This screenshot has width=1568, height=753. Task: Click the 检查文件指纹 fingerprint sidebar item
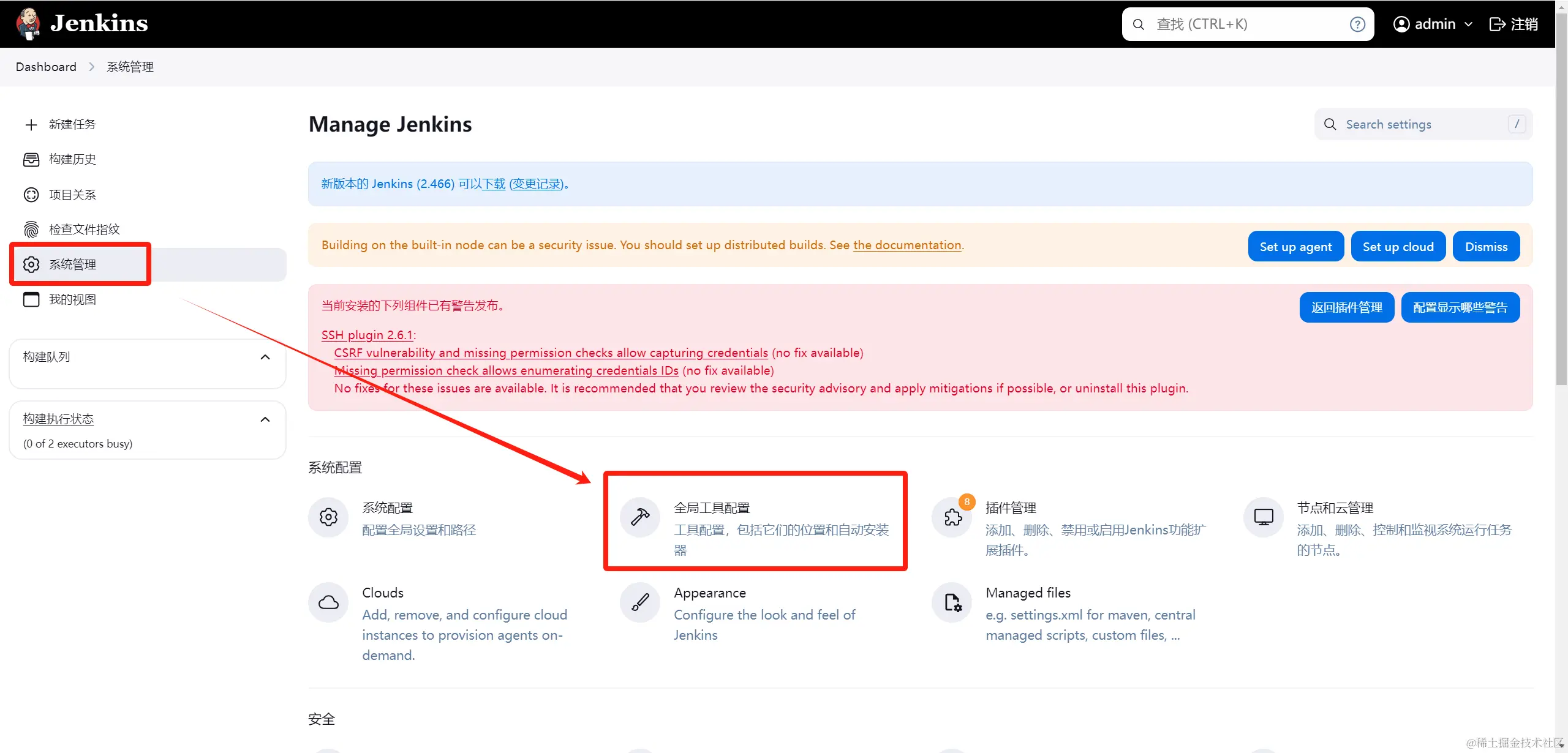click(x=84, y=230)
